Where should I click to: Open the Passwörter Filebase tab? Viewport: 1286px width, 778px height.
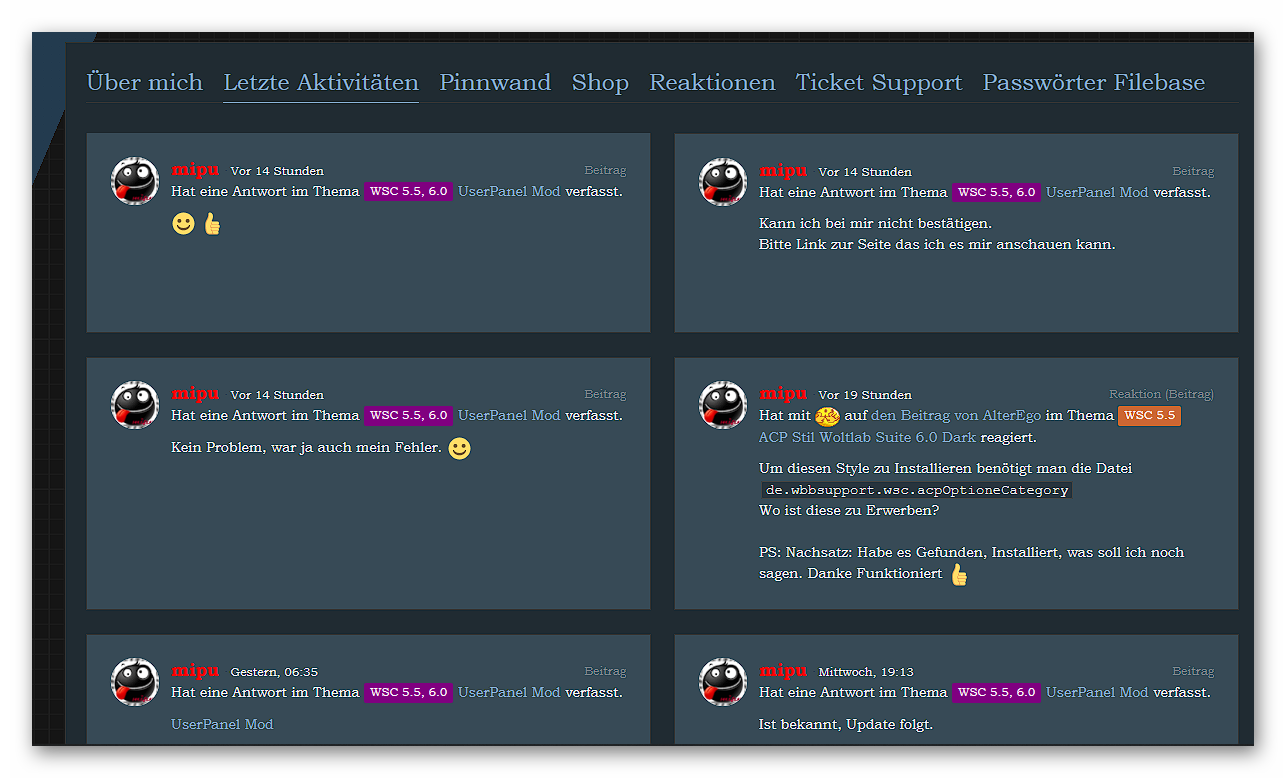click(1093, 83)
